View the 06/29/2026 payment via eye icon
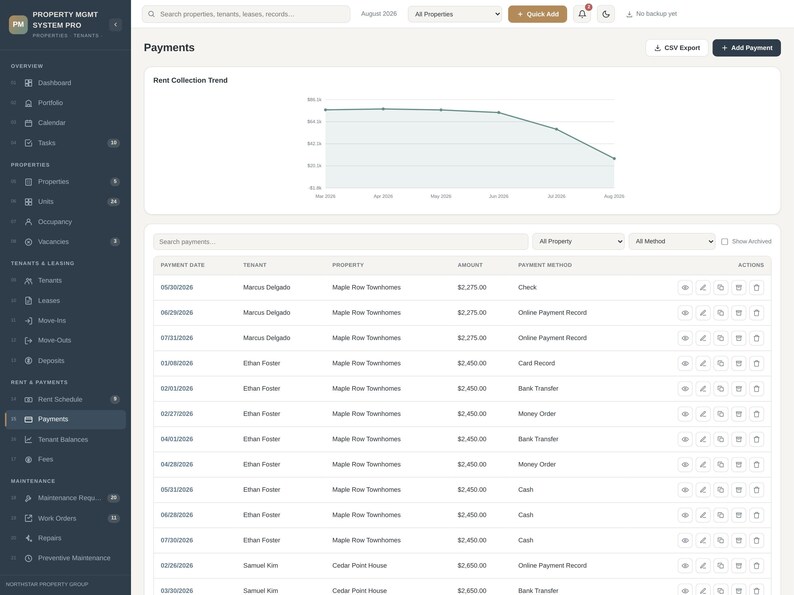The image size is (794, 595). coord(685,313)
